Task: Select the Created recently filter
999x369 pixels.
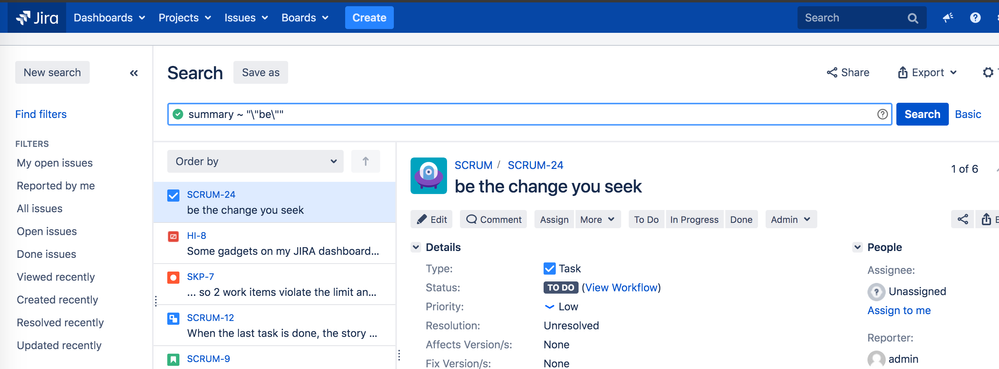Action: pos(57,300)
